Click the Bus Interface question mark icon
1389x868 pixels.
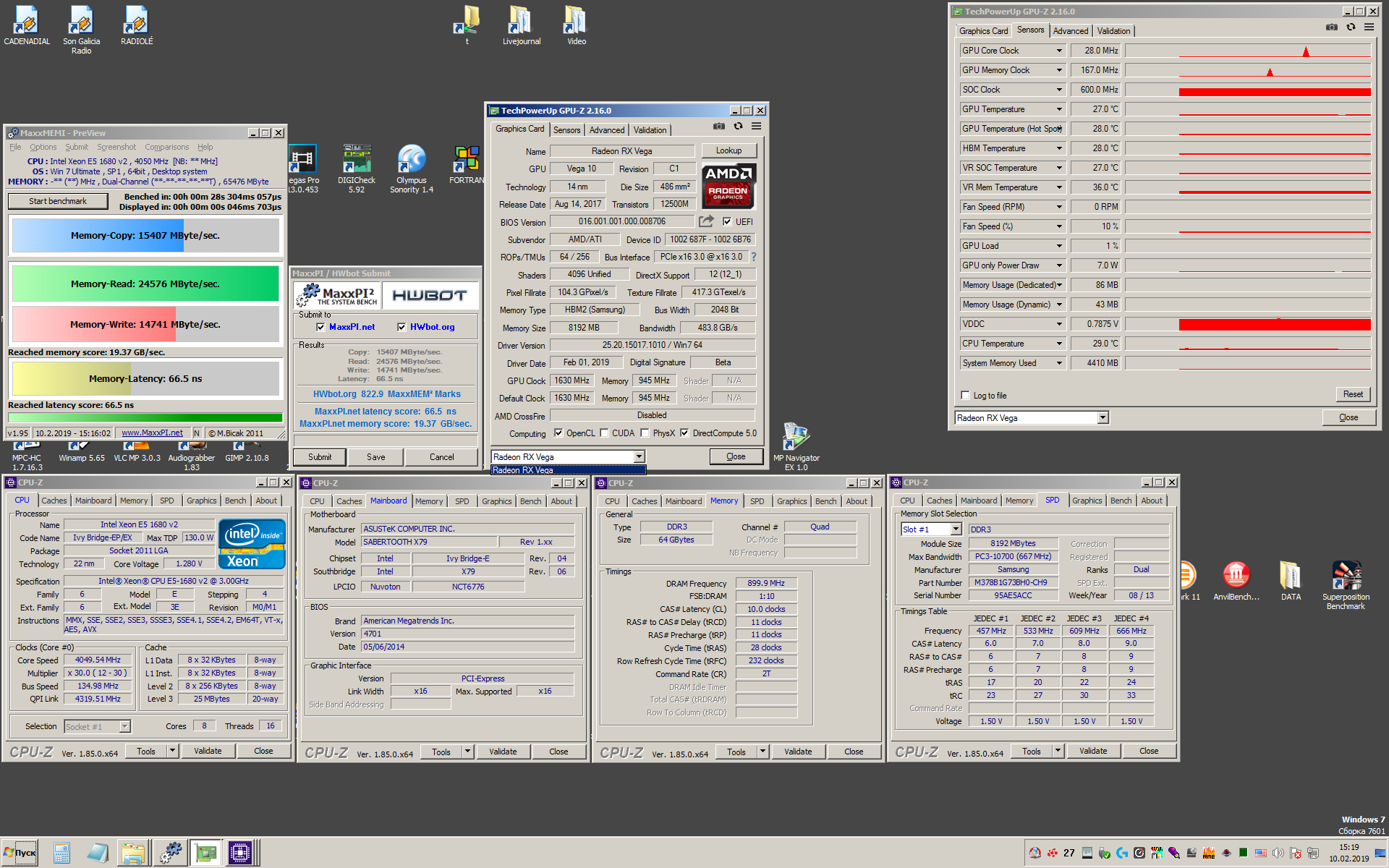coord(753,257)
